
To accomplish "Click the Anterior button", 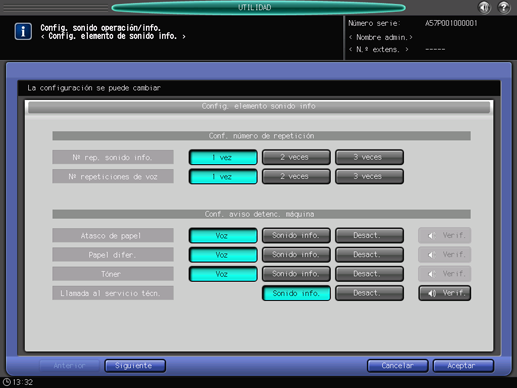I will point(69,366).
